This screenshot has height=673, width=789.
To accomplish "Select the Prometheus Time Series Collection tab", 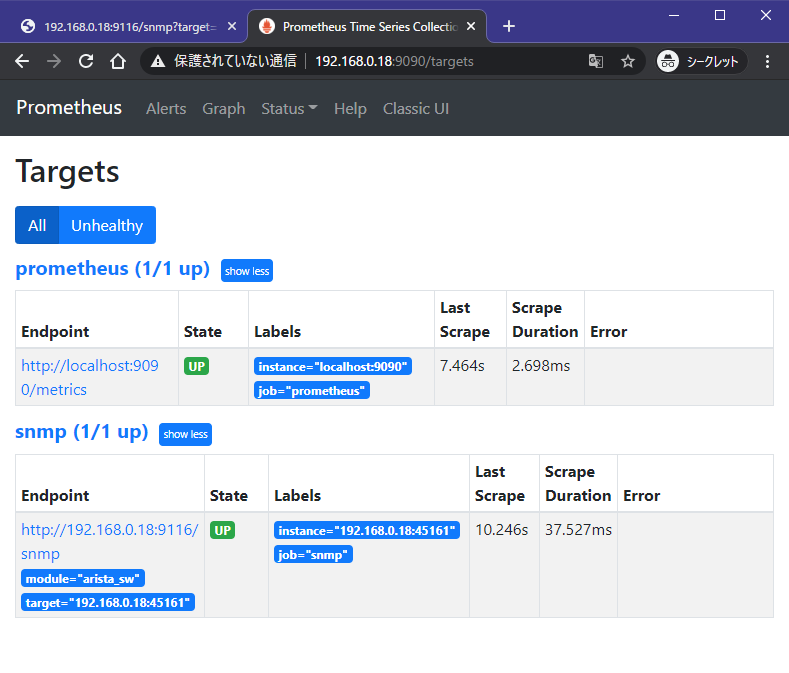I will click(x=366, y=26).
